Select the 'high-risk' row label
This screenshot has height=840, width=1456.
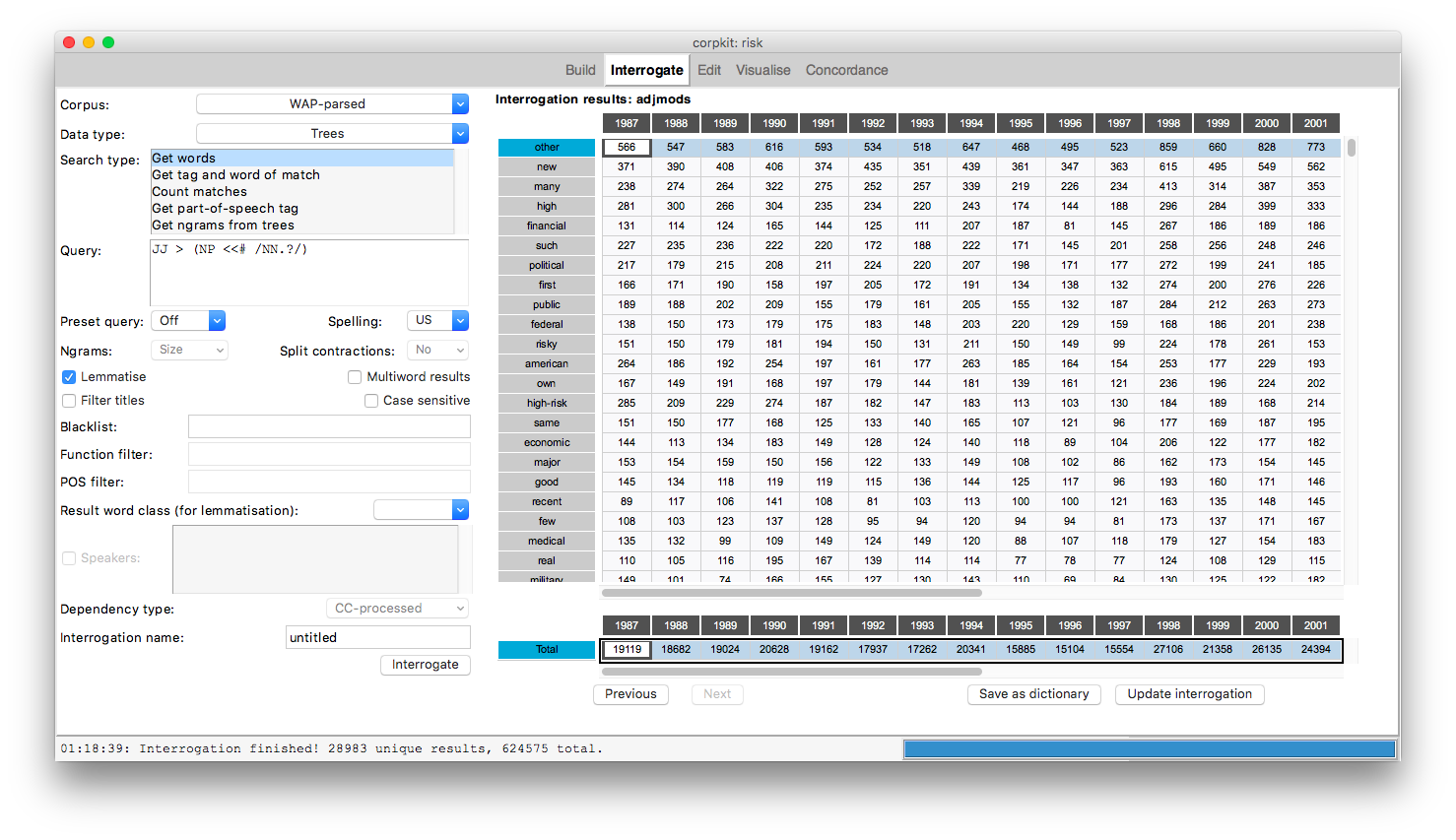[547, 404]
